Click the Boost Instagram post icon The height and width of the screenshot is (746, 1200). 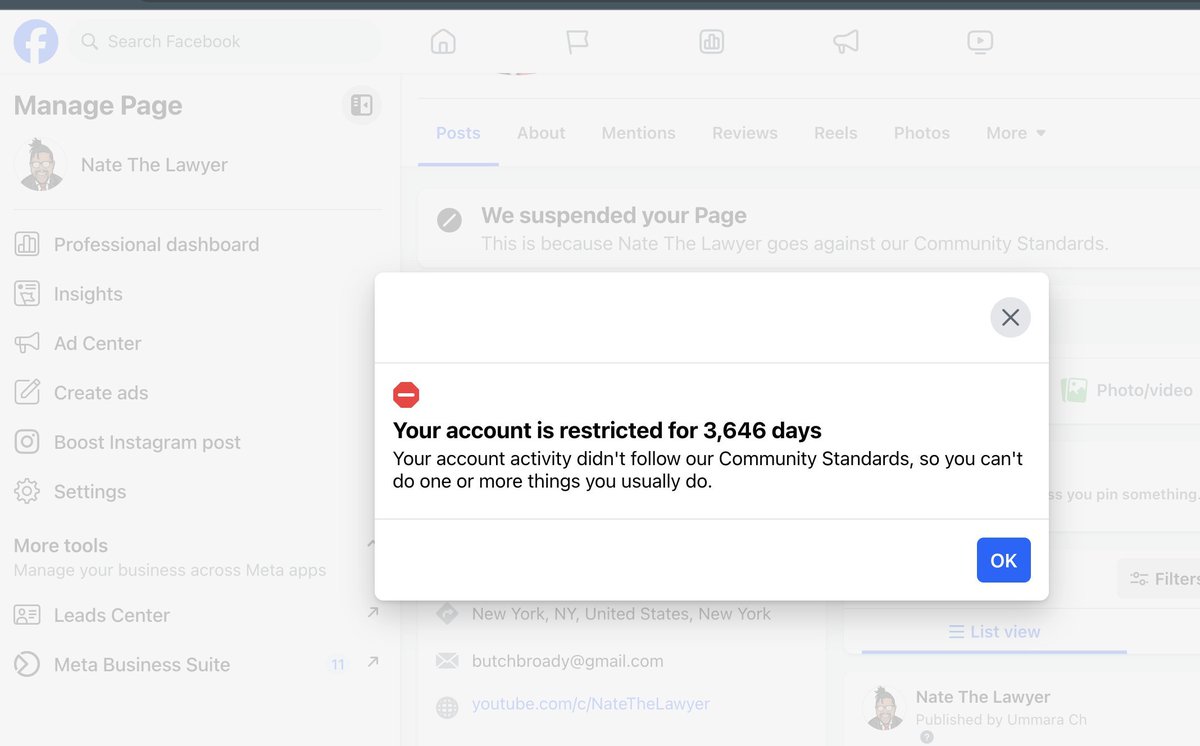[x=27, y=442]
